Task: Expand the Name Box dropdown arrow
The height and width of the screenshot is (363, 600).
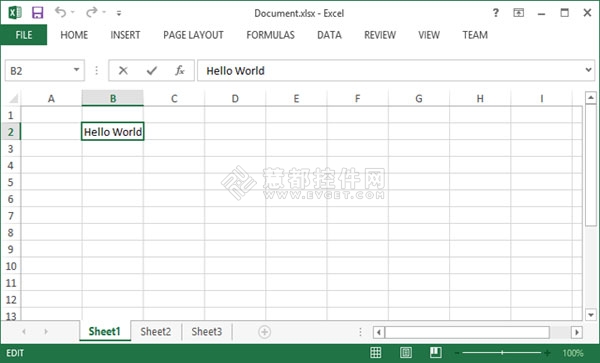Action: (x=77, y=70)
